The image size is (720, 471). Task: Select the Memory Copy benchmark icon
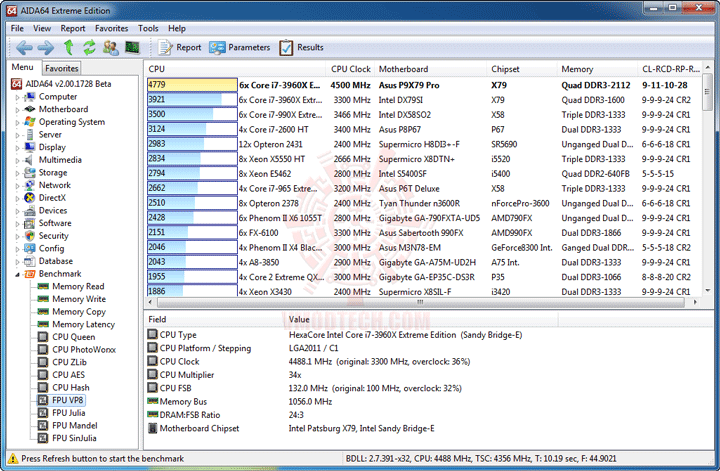[43, 312]
